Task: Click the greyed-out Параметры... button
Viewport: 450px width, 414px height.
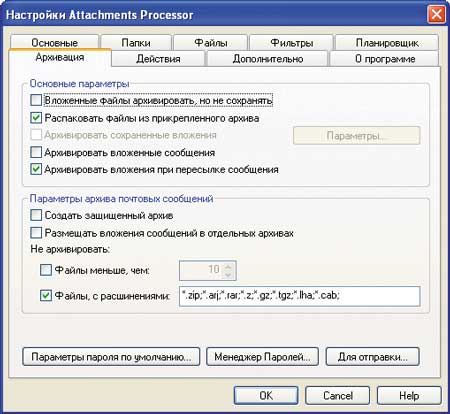Action: tap(356, 135)
